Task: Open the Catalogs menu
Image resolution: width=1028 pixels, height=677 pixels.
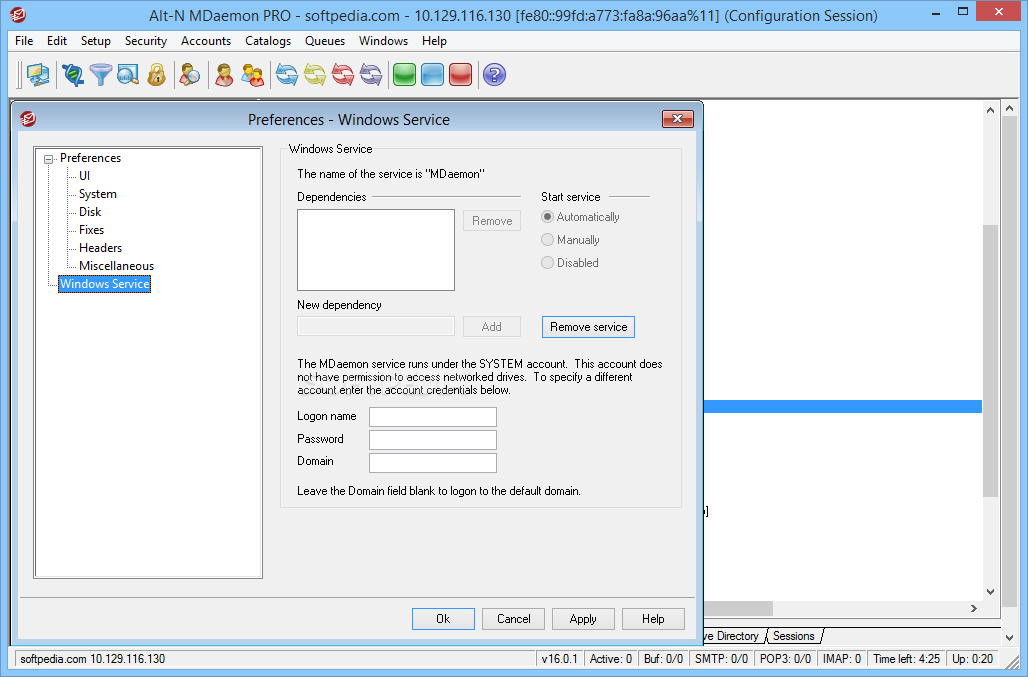Action: (267, 41)
